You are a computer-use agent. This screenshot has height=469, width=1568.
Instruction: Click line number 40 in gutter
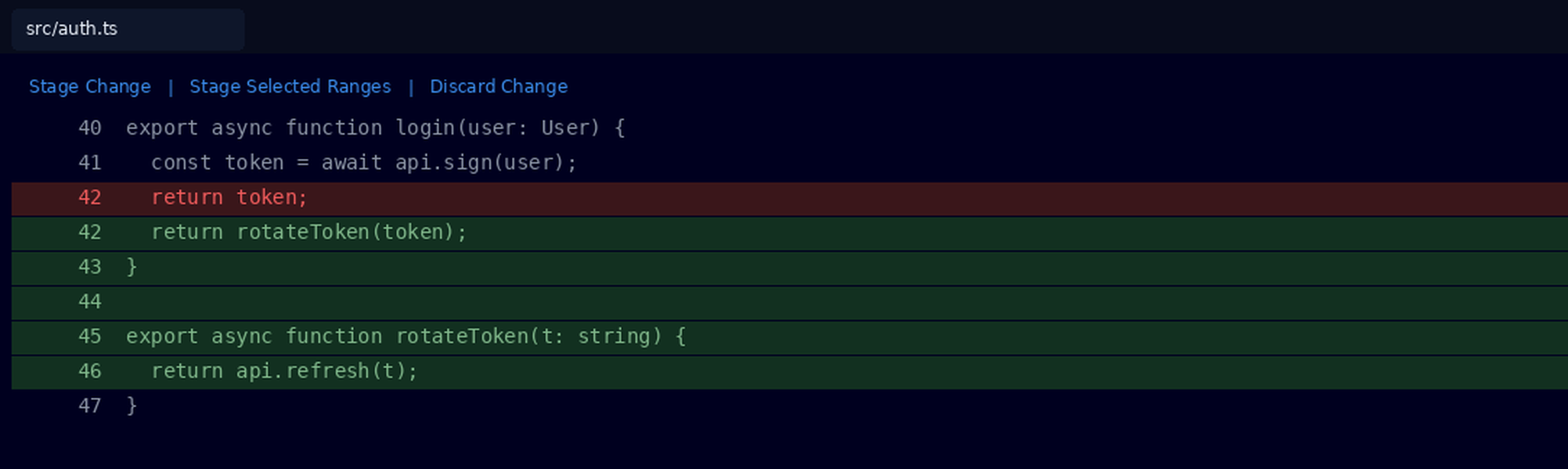tap(89, 128)
